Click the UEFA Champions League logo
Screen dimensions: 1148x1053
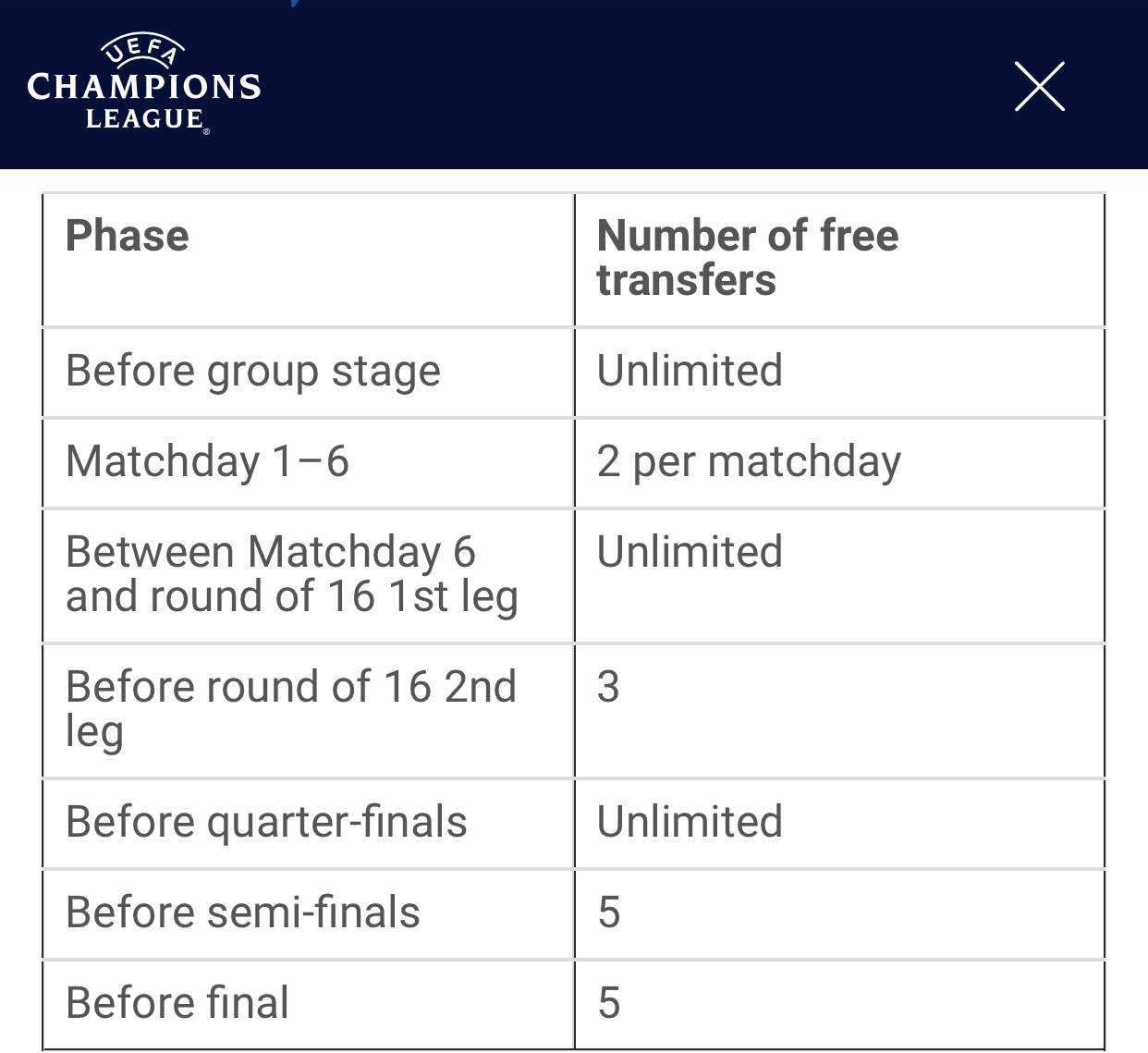144,84
